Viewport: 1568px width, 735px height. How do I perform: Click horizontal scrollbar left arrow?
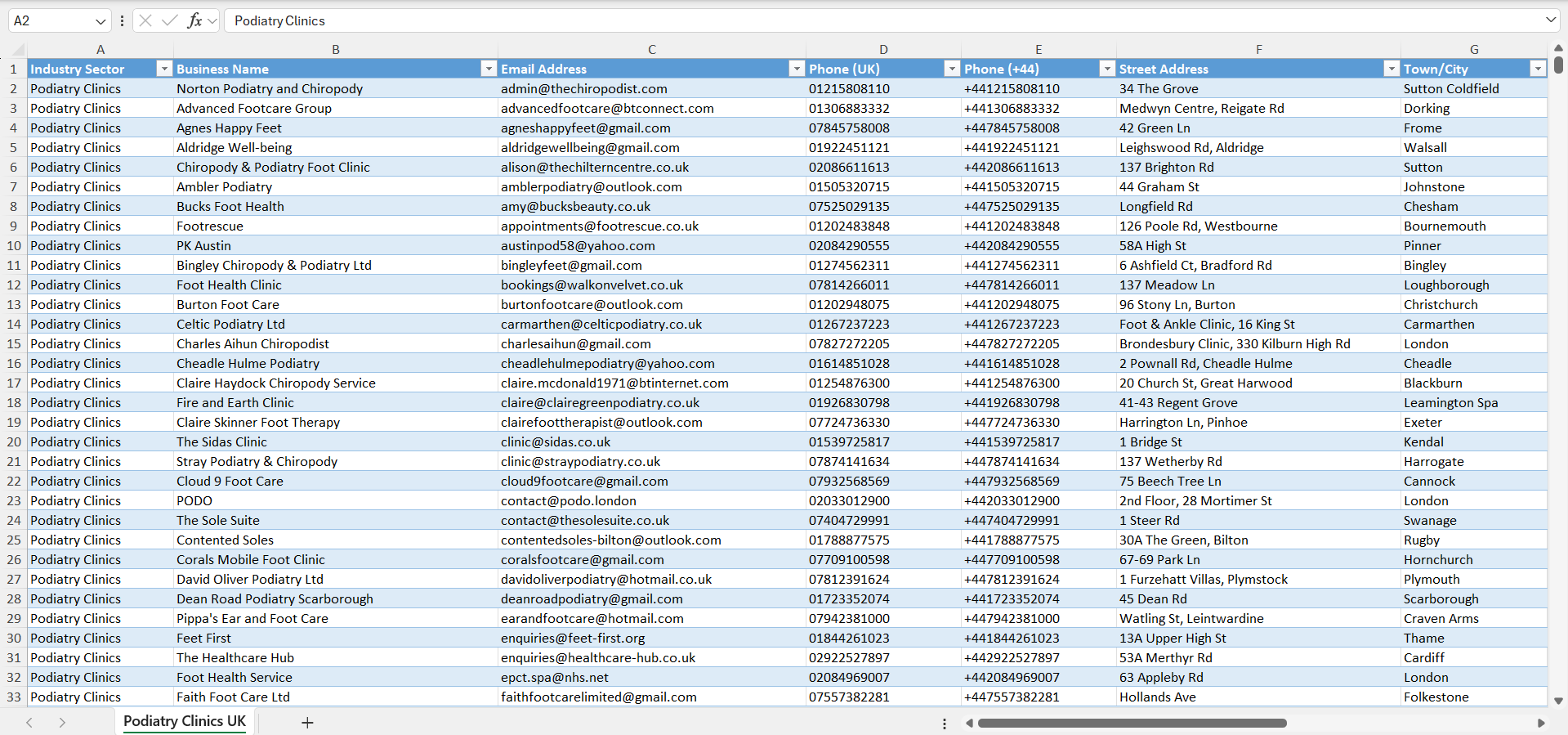tap(969, 723)
